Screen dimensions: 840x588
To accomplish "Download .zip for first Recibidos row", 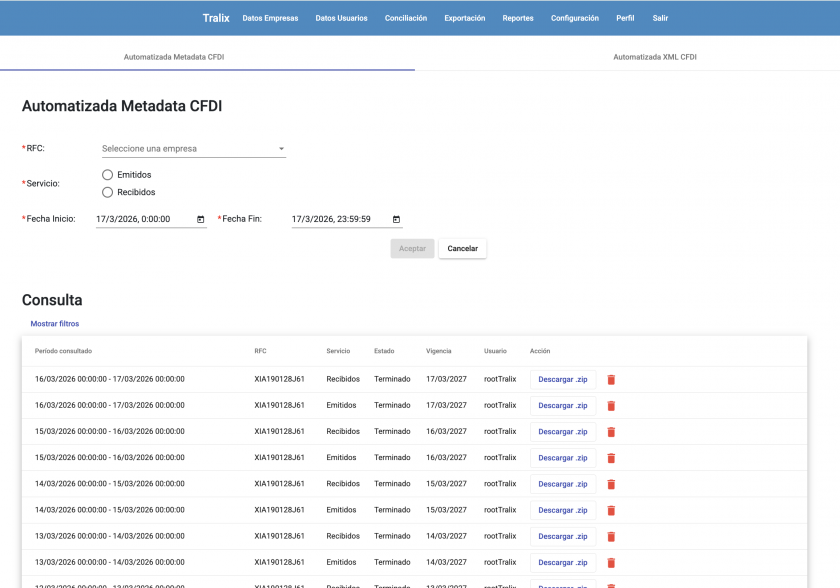I will click(x=562, y=380).
